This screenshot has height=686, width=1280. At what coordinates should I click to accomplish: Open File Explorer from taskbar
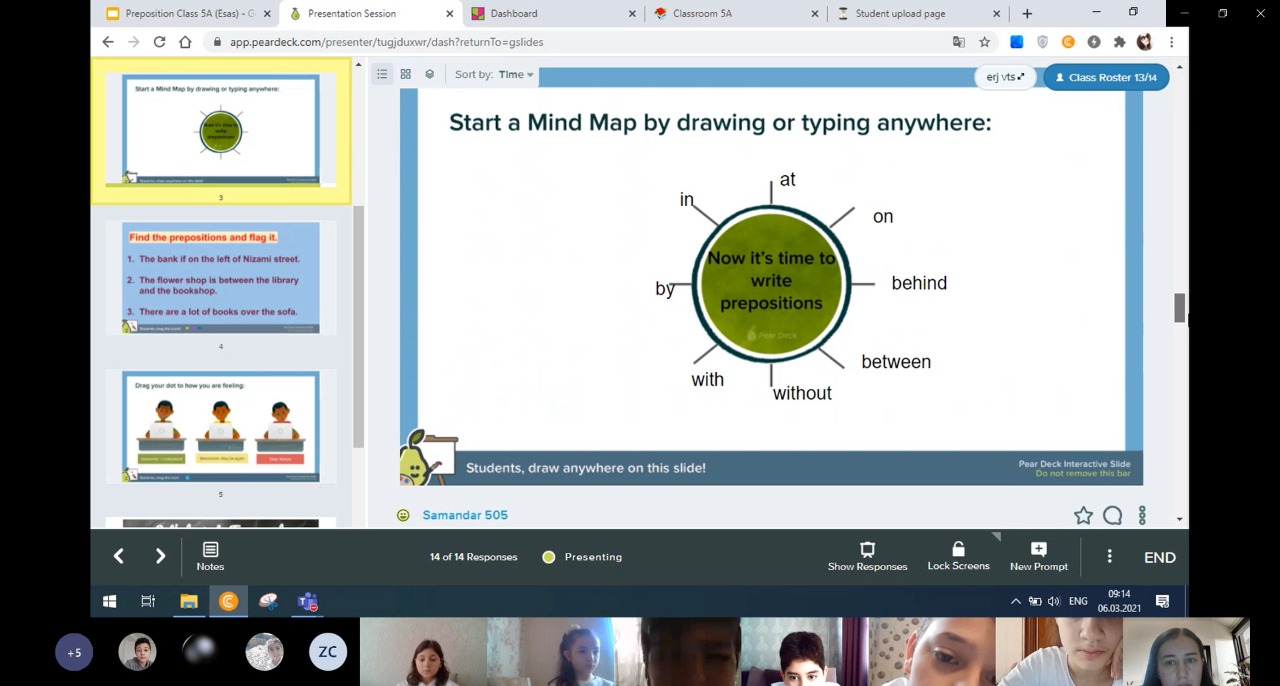(x=188, y=601)
